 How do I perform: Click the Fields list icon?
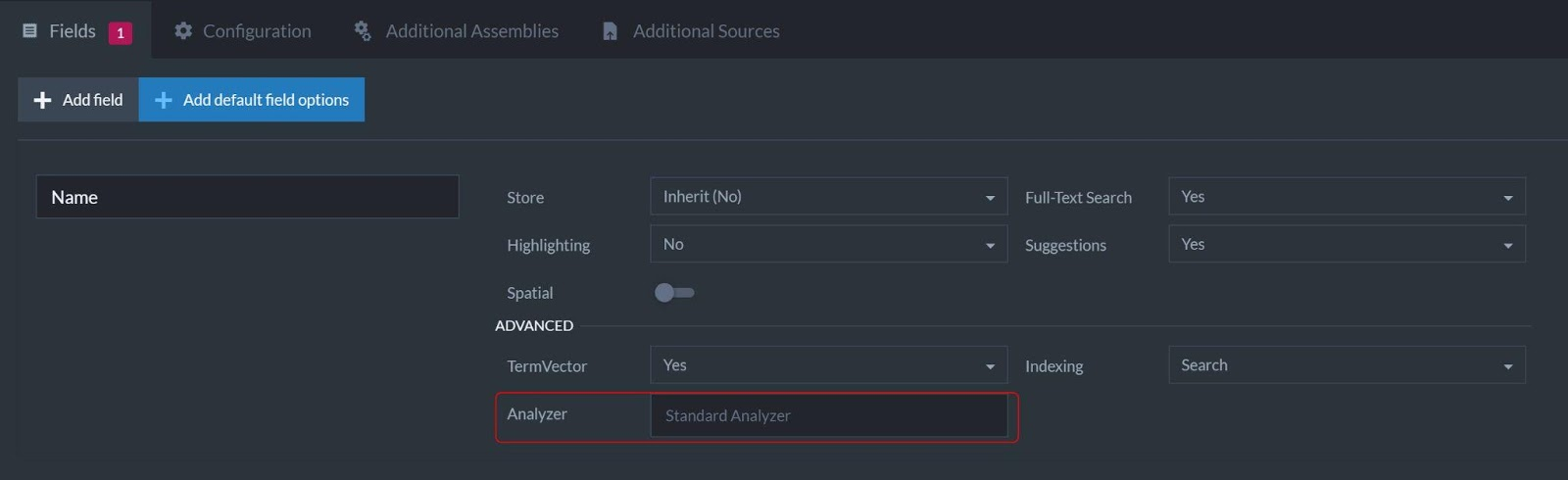point(29,31)
